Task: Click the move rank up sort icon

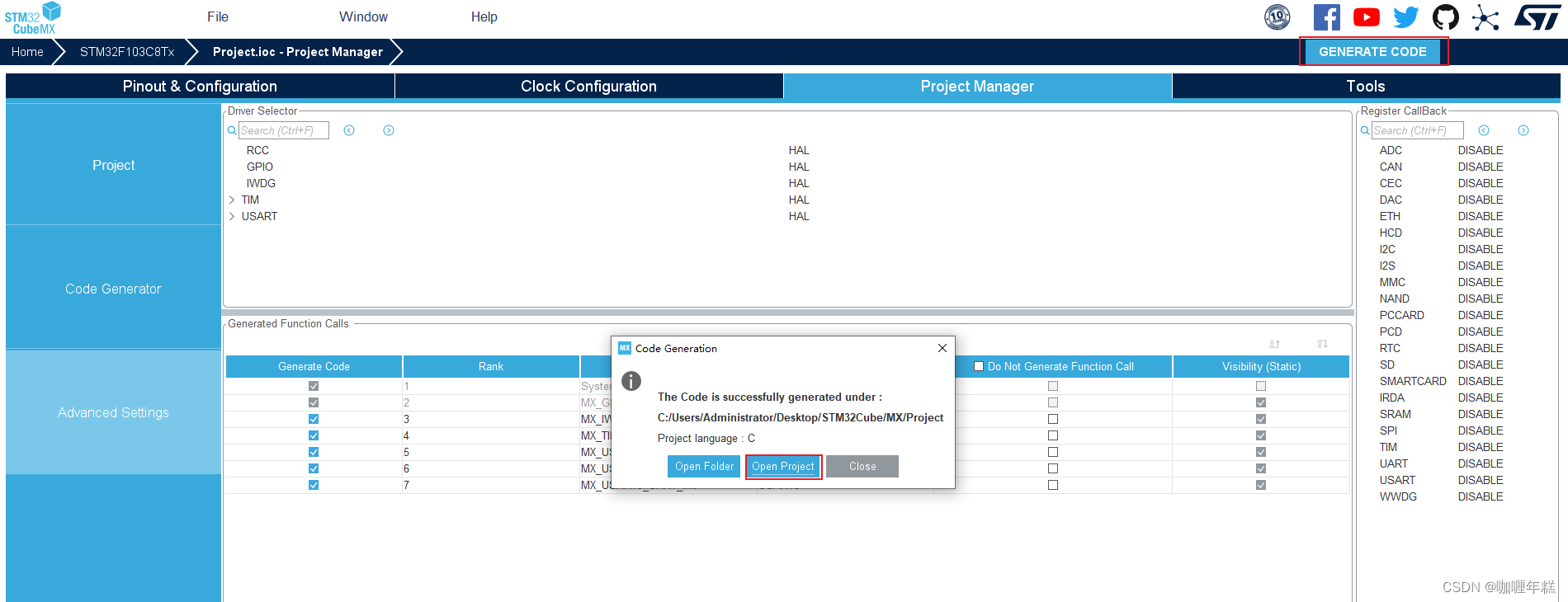Action: point(1275,344)
